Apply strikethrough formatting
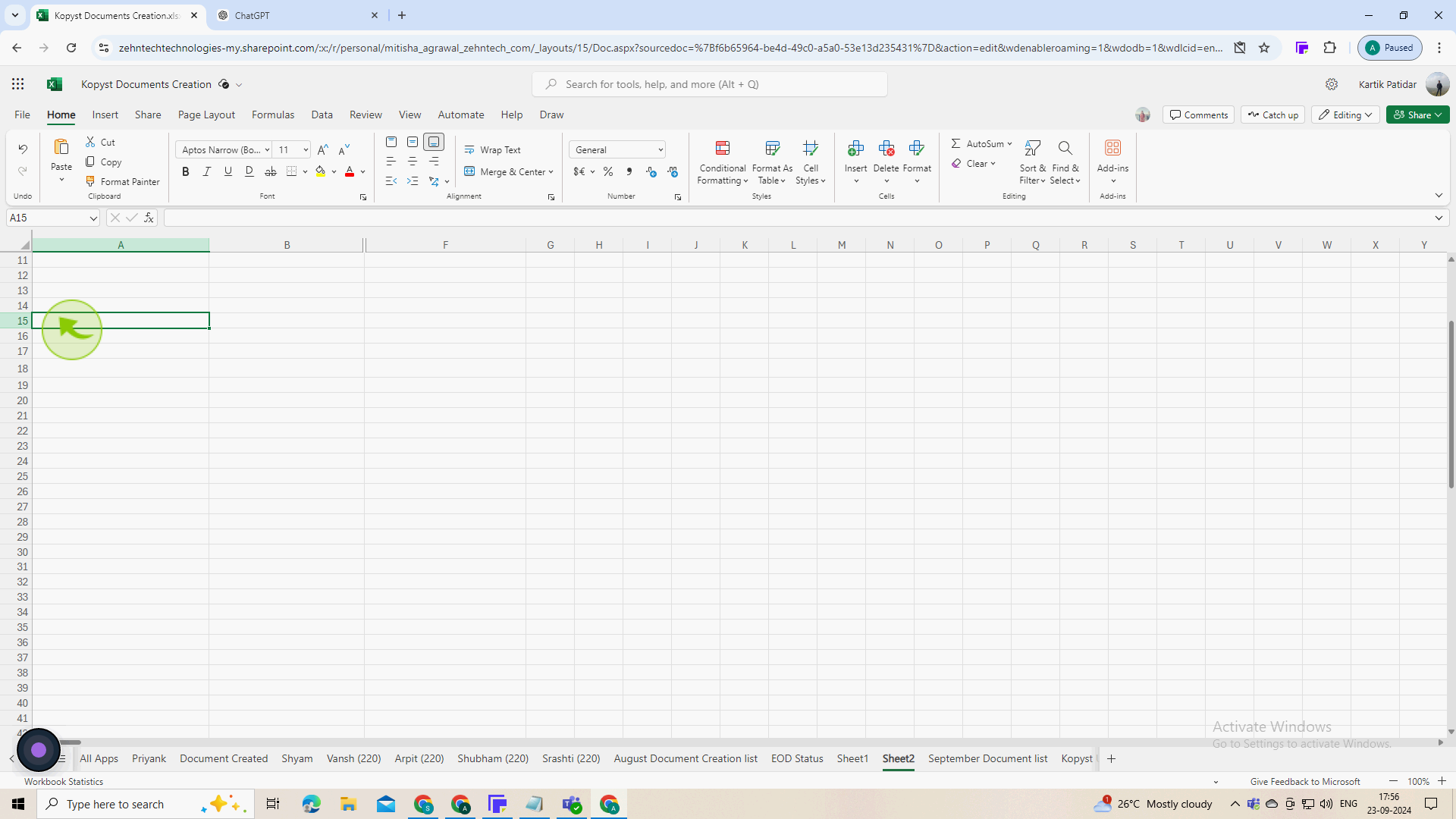The image size is (1456, 819). point(271,172)
